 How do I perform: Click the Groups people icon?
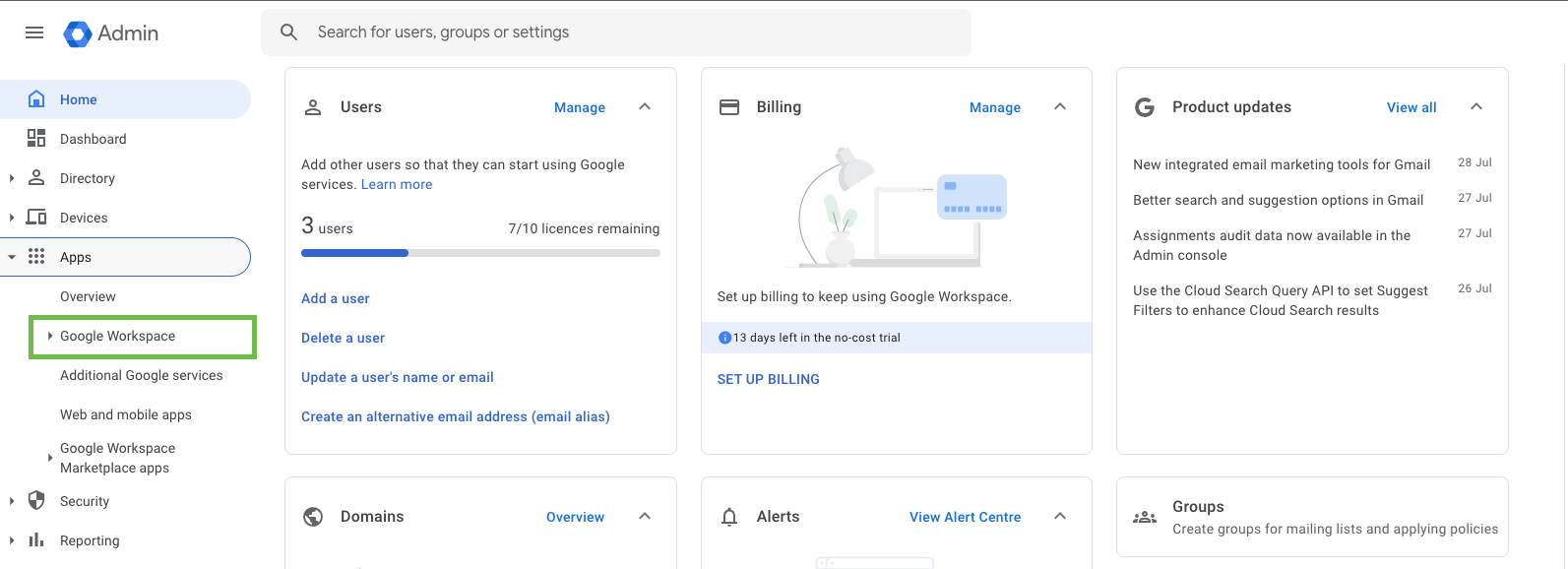(1145, 518)
